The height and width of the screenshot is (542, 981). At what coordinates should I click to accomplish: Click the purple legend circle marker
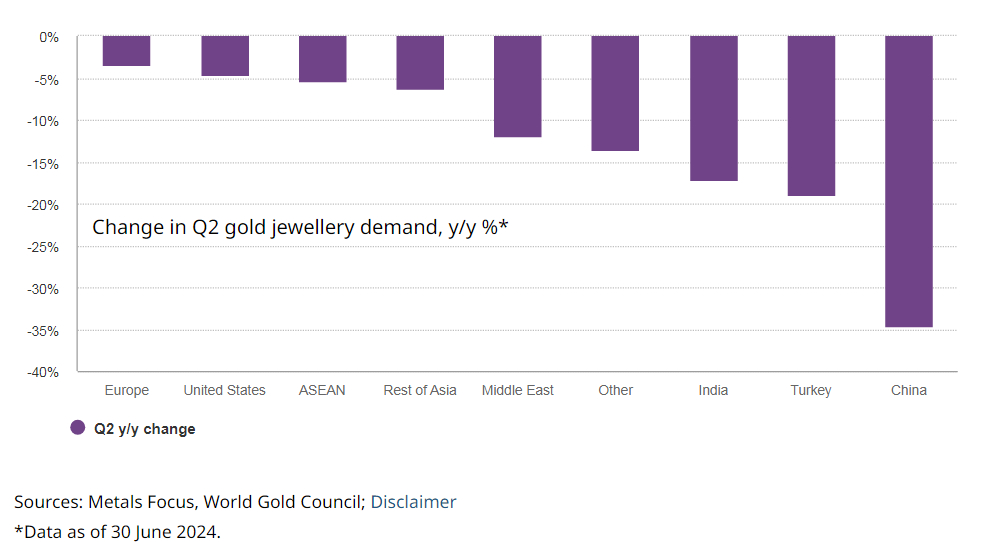77,428
